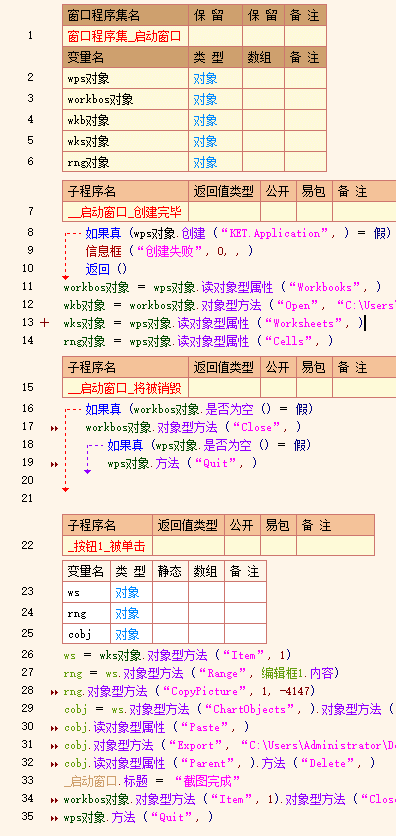This screenshot has height=836, width=396.
Task: Select the 窗口程序集_启动窗口 name cell
Action: tap(125, 36)
